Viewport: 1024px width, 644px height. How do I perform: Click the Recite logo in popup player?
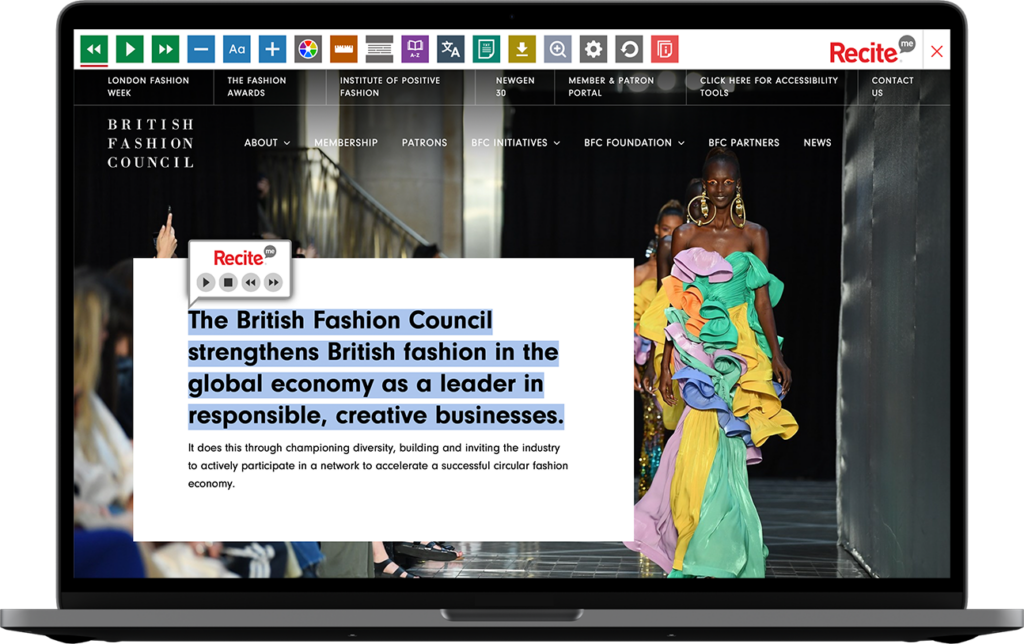click(x=244, y=257)
